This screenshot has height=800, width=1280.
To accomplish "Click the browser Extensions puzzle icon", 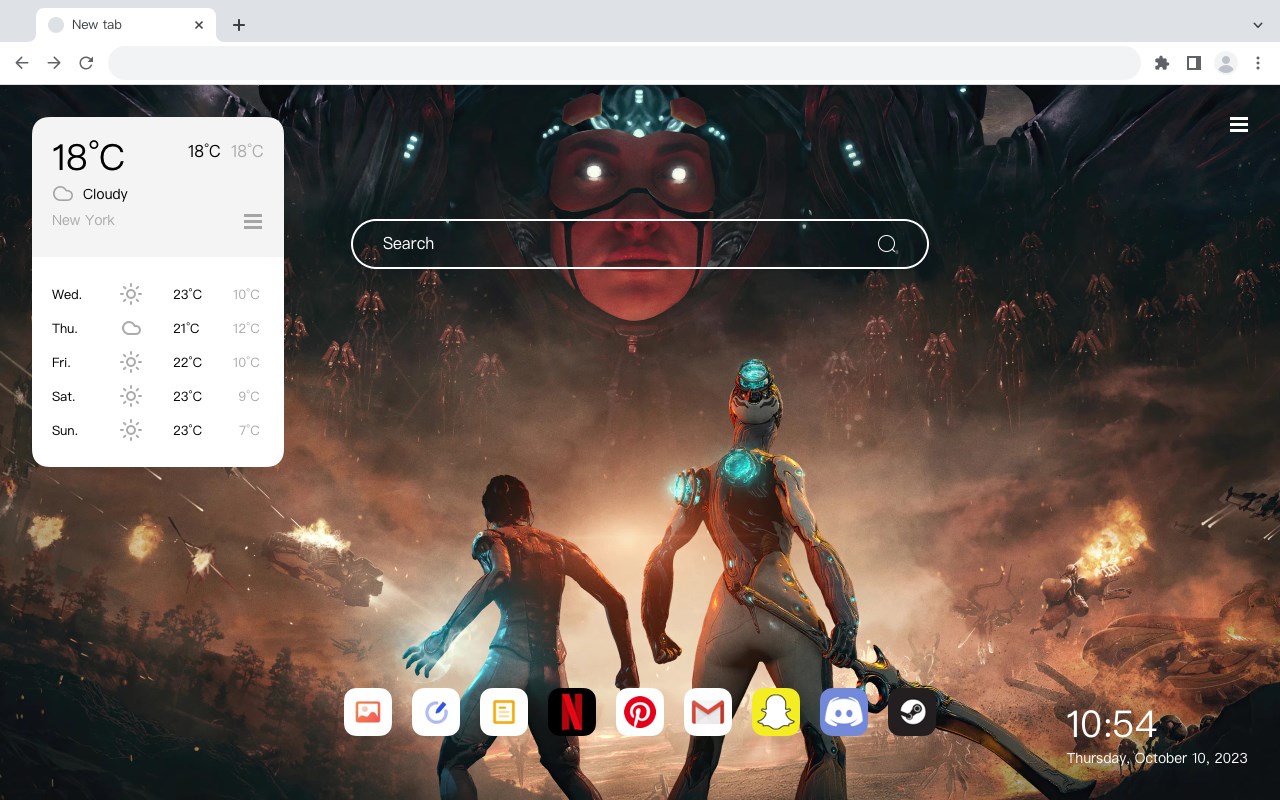I will [x=1161, y=63].
